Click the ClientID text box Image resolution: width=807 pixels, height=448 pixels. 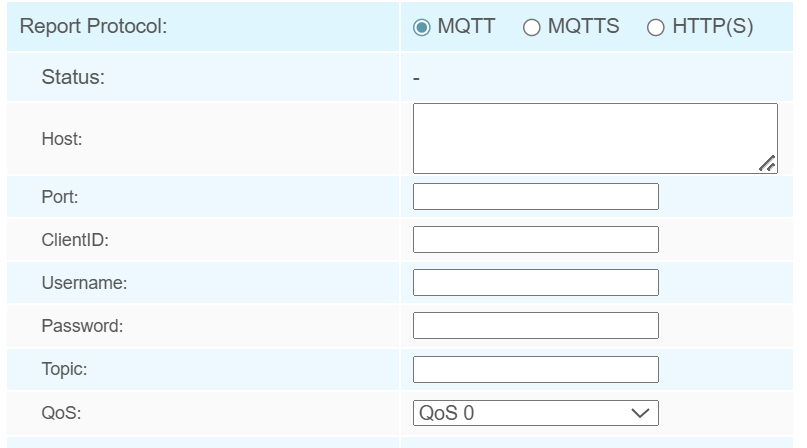click(x=535, y=240)
